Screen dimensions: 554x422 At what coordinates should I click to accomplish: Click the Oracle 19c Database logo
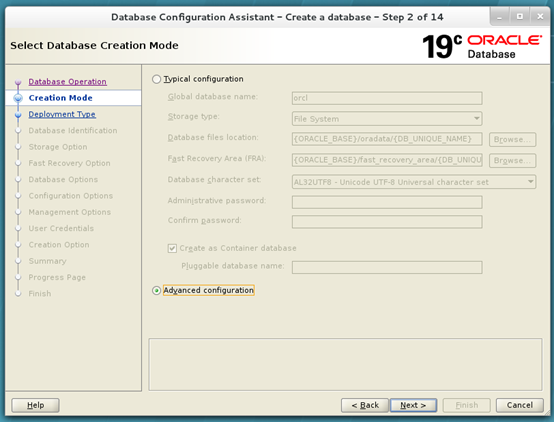coord(482,46)
